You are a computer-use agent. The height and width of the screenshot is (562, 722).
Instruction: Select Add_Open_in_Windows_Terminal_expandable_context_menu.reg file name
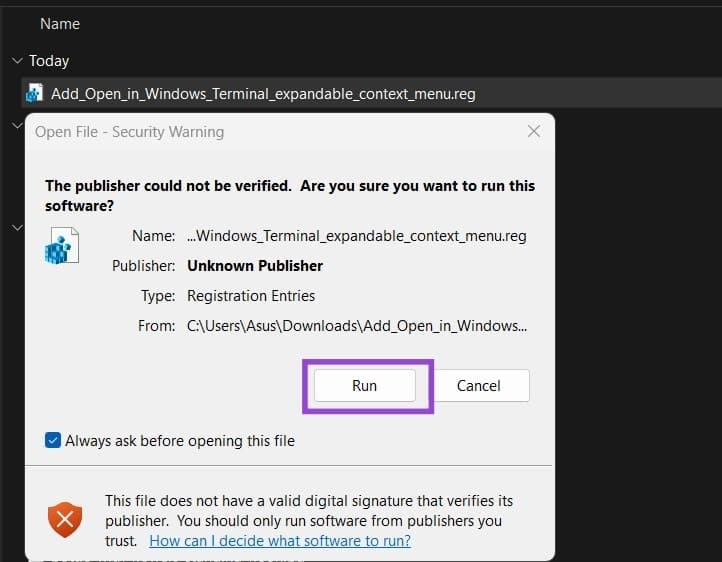[x=263, y=94]
